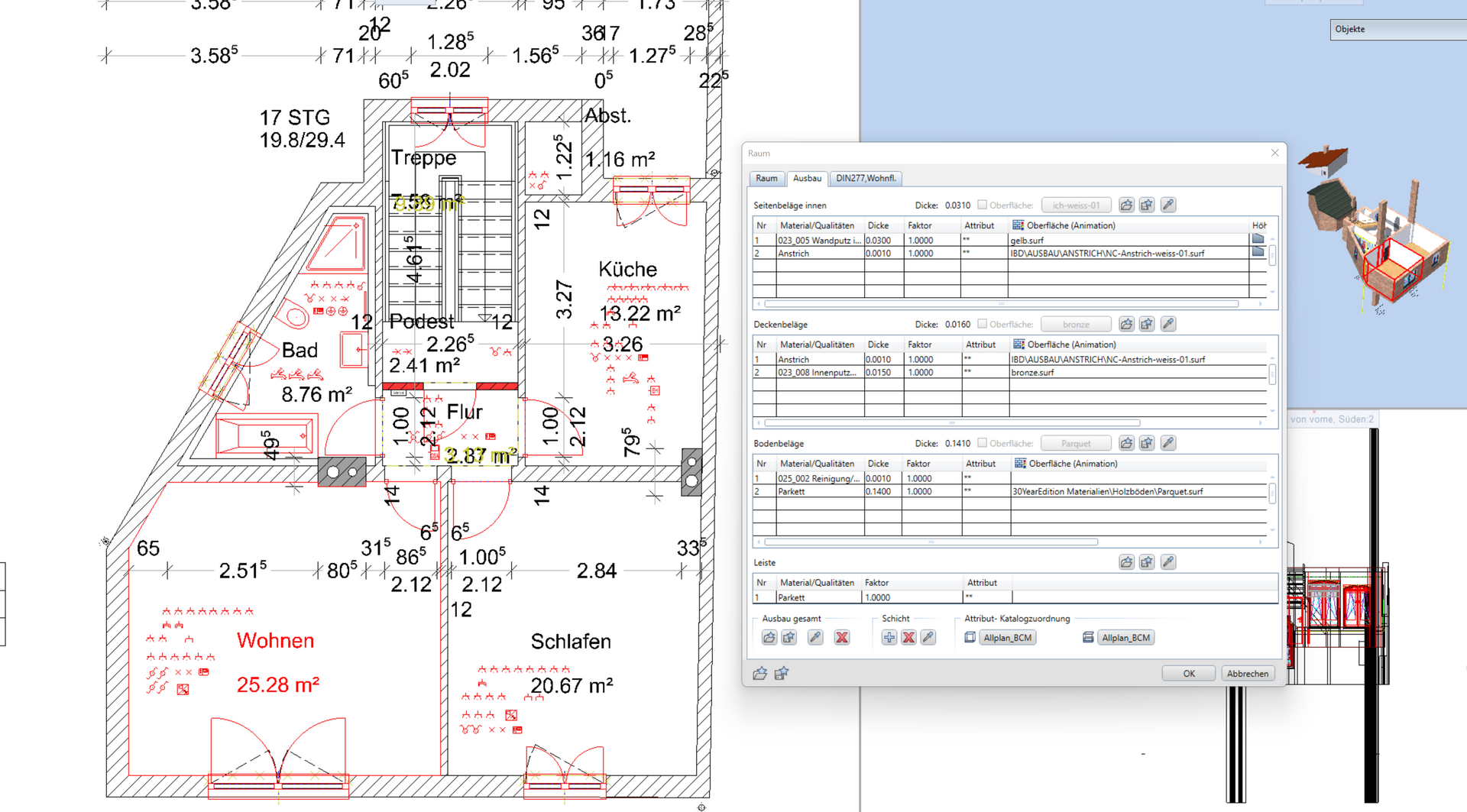1467x812 pixels.
Task: Click the 0.0300 thickness cell for Wandputz
Action: (x=884, y=240)
